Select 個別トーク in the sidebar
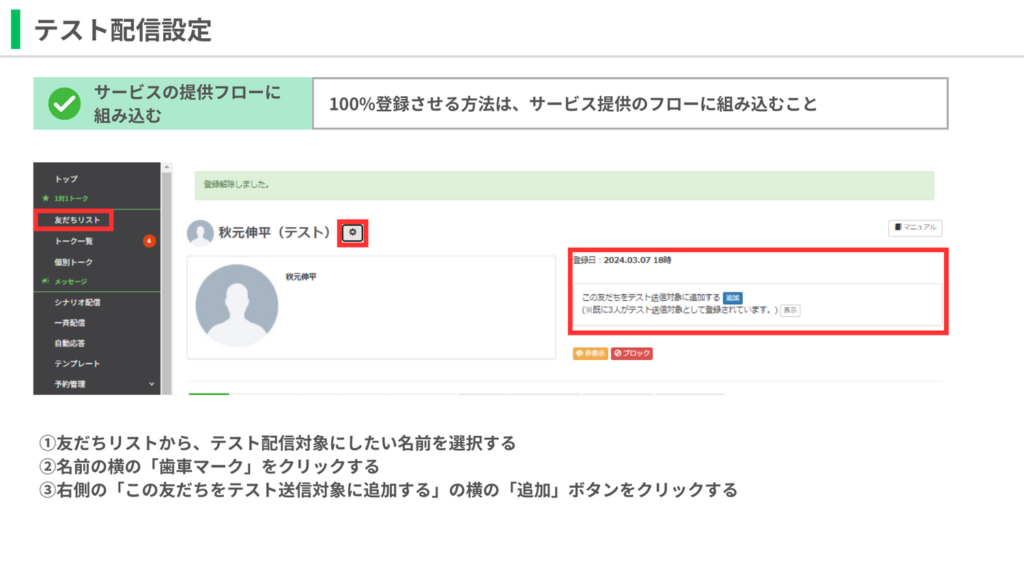This screenshot has height=575, width=1024. click(74, 261)
